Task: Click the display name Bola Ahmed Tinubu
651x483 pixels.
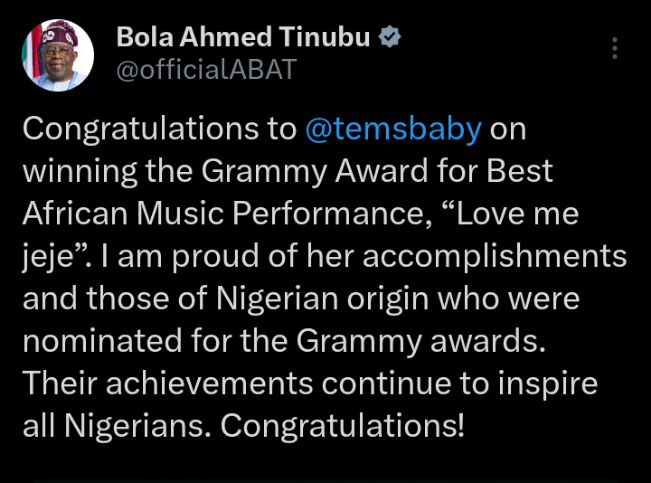Action: tap(242, 38)
